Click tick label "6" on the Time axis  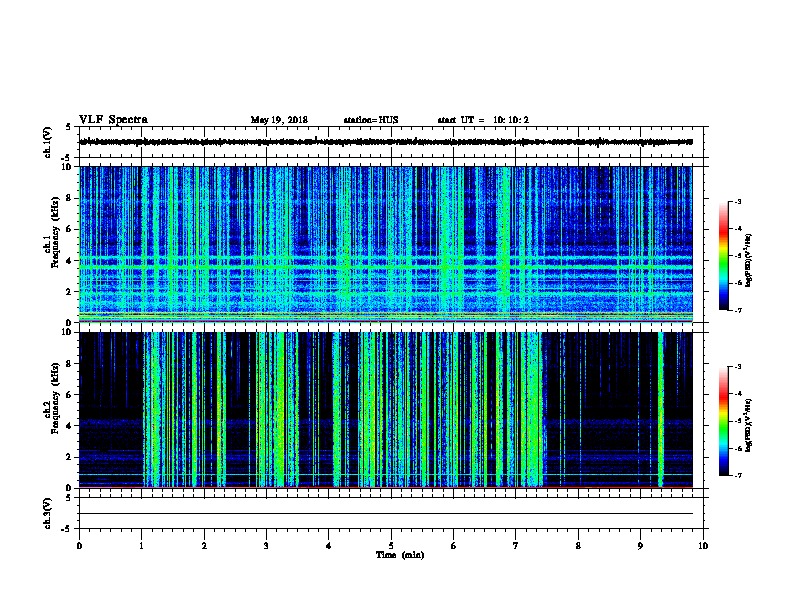[x=454, y=546]
